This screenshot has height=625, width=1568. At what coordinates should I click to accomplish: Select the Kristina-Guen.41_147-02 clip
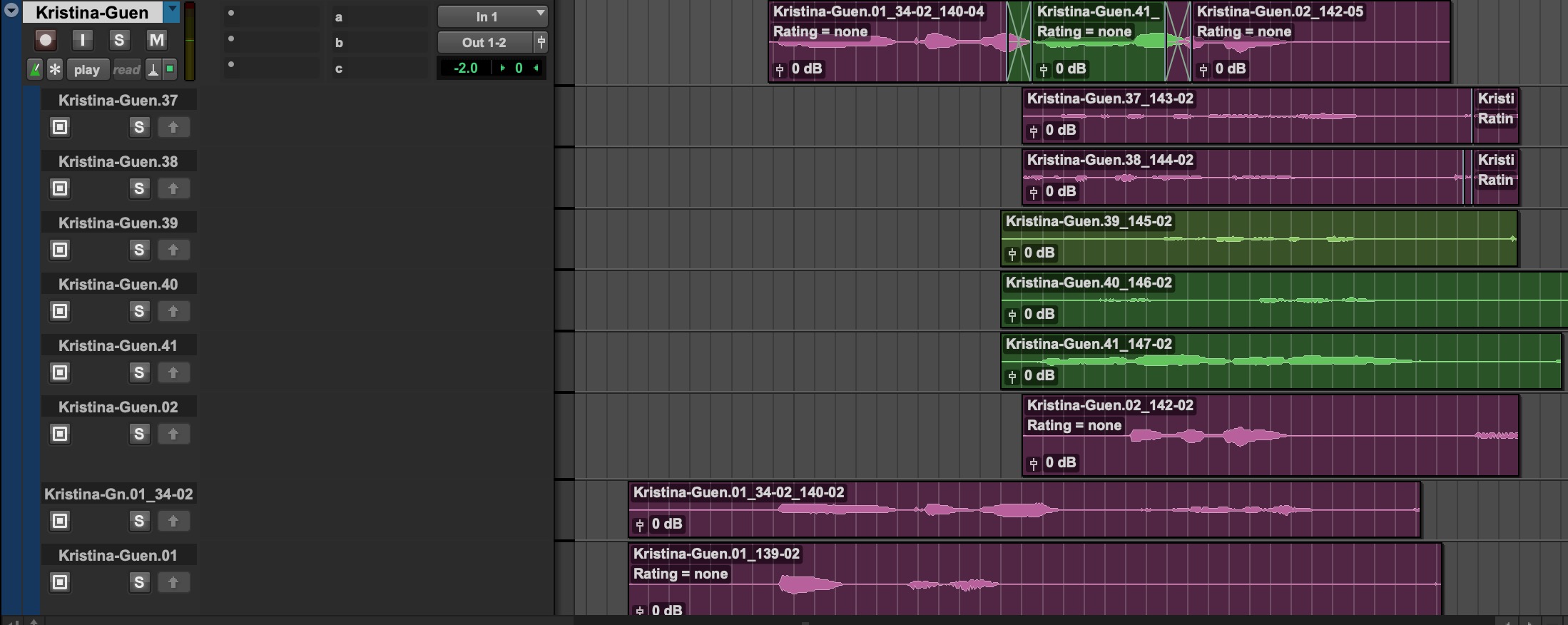point(1281,361)
